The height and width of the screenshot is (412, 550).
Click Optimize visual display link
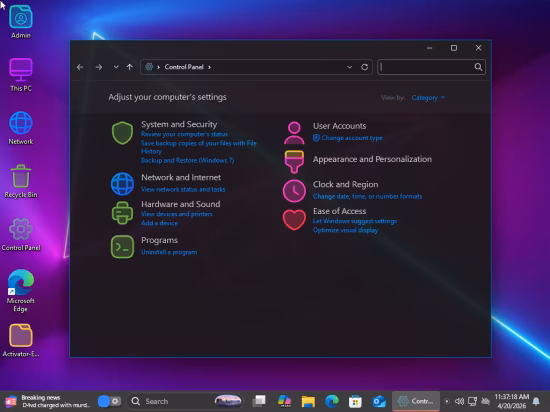pos(345,230)
